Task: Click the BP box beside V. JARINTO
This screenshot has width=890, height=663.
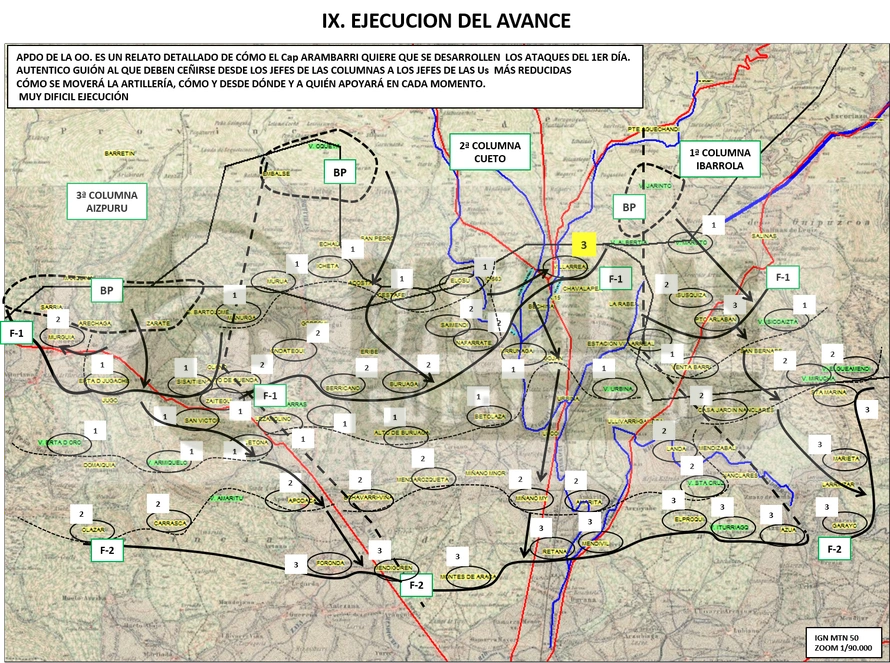Action: coord(629,207)
